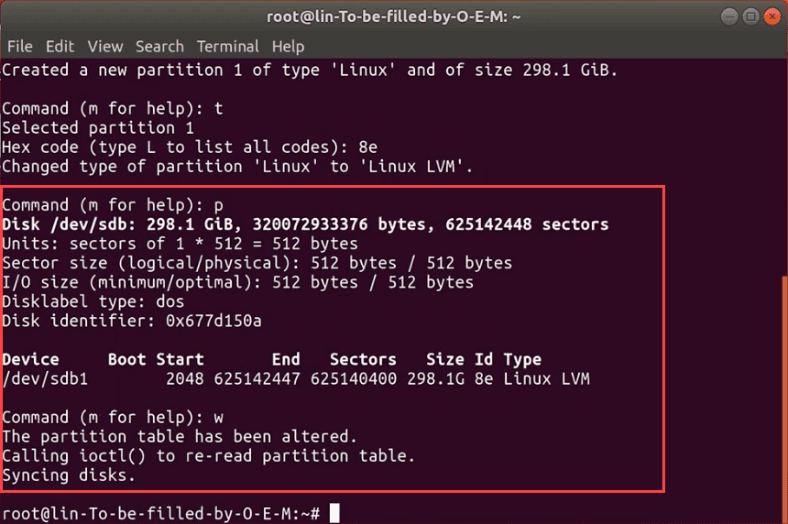Maximize the terminal window
This screenshot has height=524, width=788.
point(750,17)
